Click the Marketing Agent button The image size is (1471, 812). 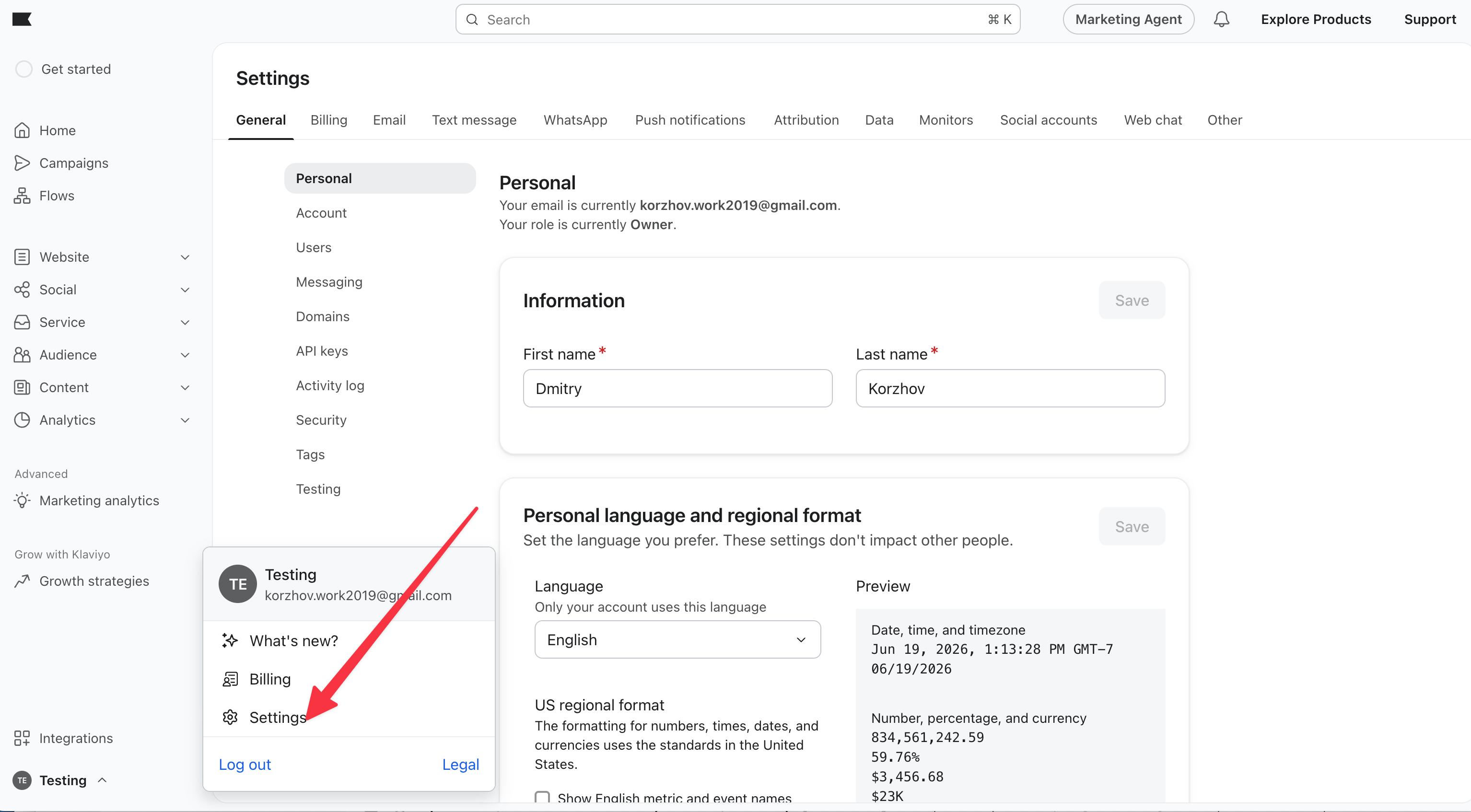pyautogui.click(x=1128, y=20)
